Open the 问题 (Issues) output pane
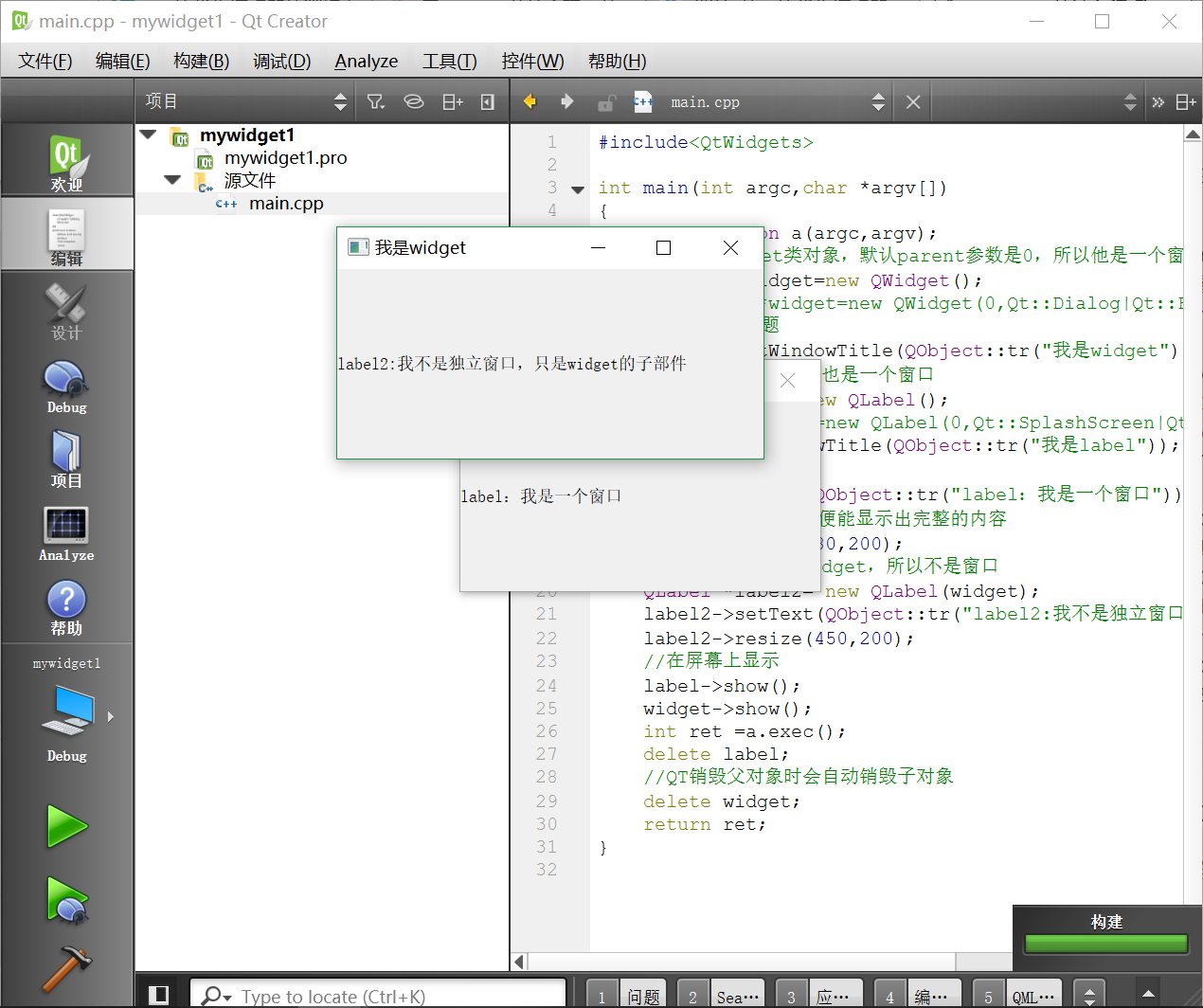 click(627, 995)
